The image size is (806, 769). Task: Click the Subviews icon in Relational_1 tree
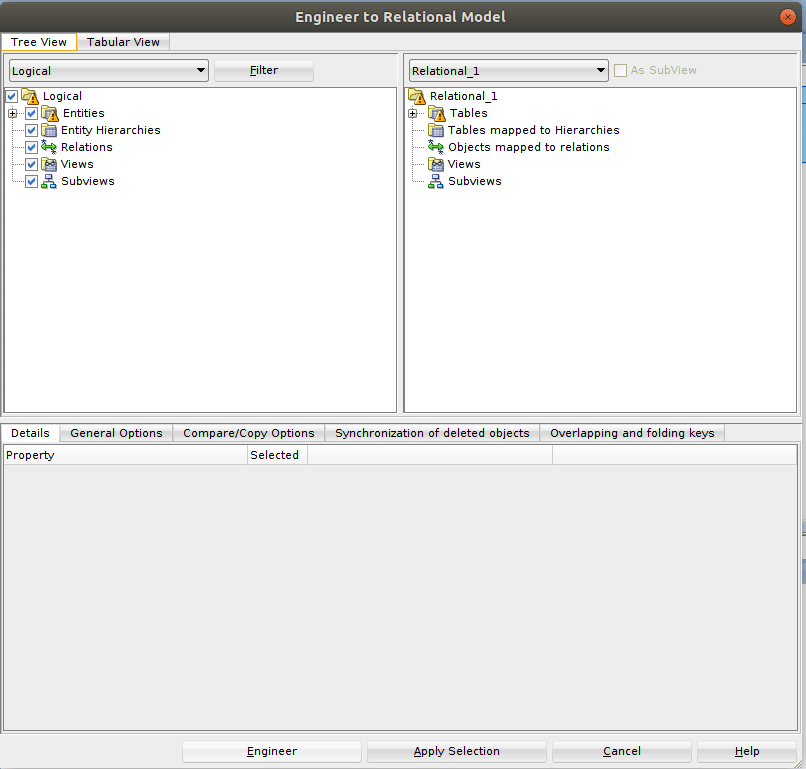click(436, 181)
